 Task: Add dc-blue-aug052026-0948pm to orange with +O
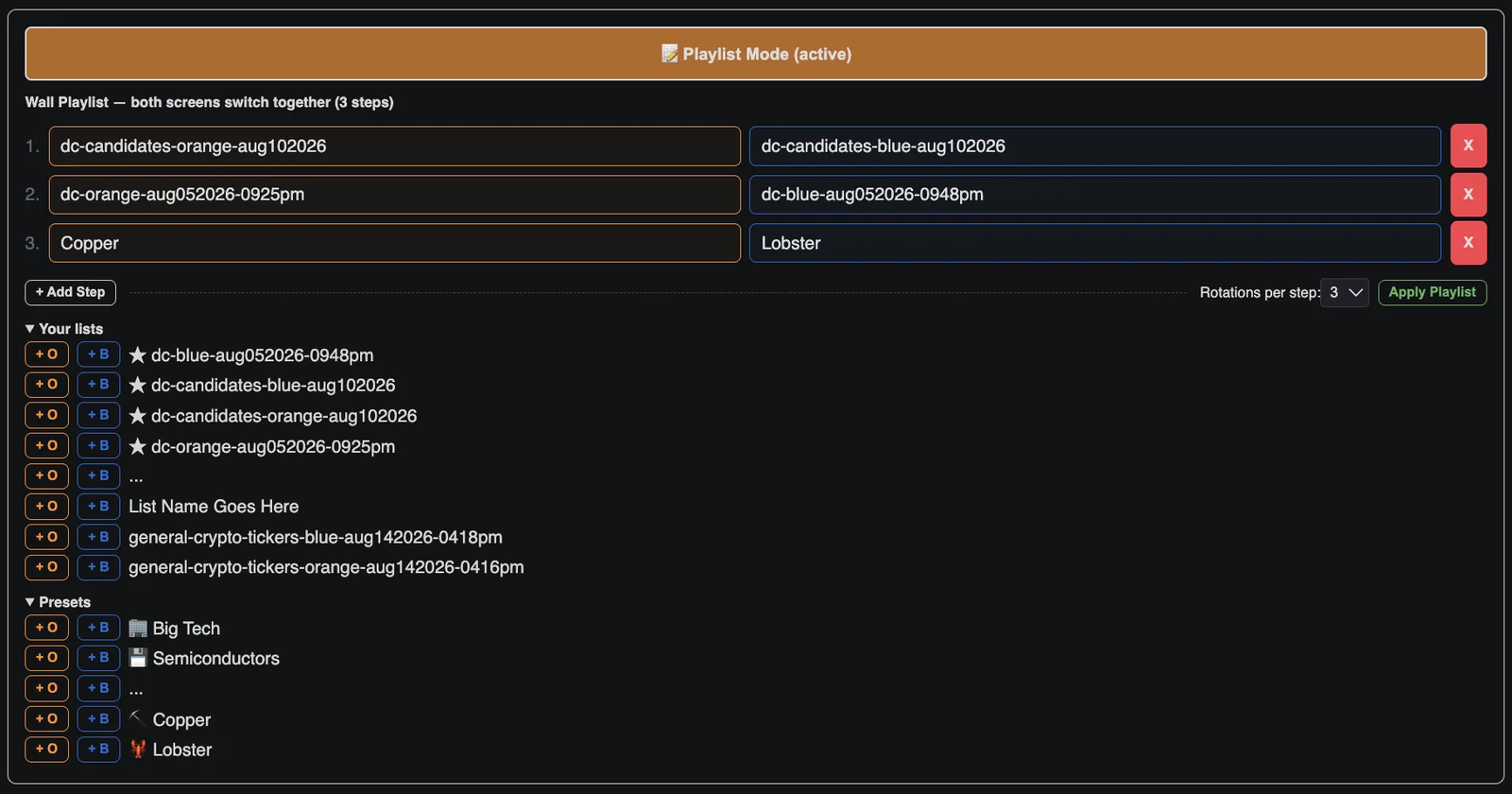46,354
